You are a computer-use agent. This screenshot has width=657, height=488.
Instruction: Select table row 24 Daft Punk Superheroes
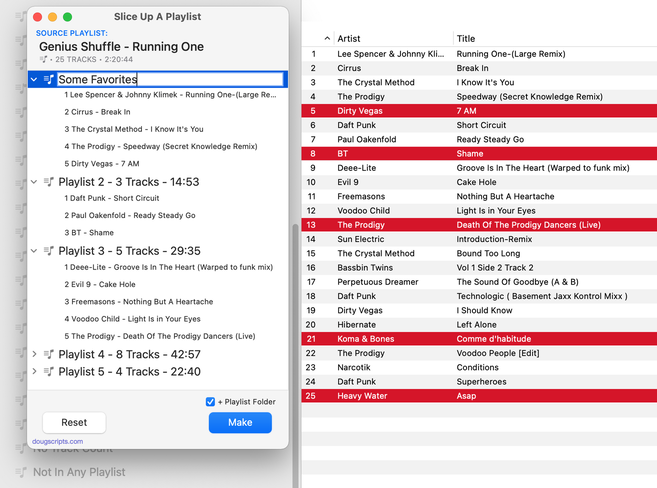coord(479,381)
